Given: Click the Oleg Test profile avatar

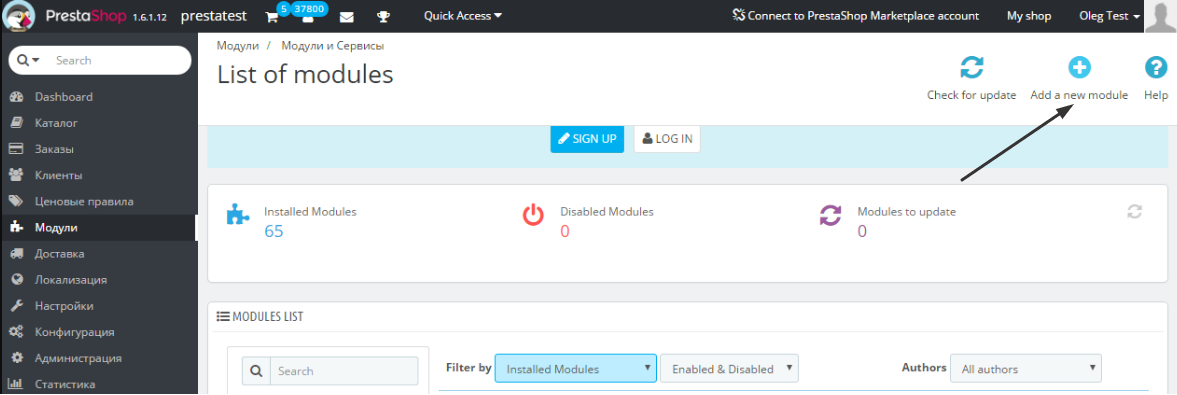Looking at the screenshot, I should point(1161,17).
